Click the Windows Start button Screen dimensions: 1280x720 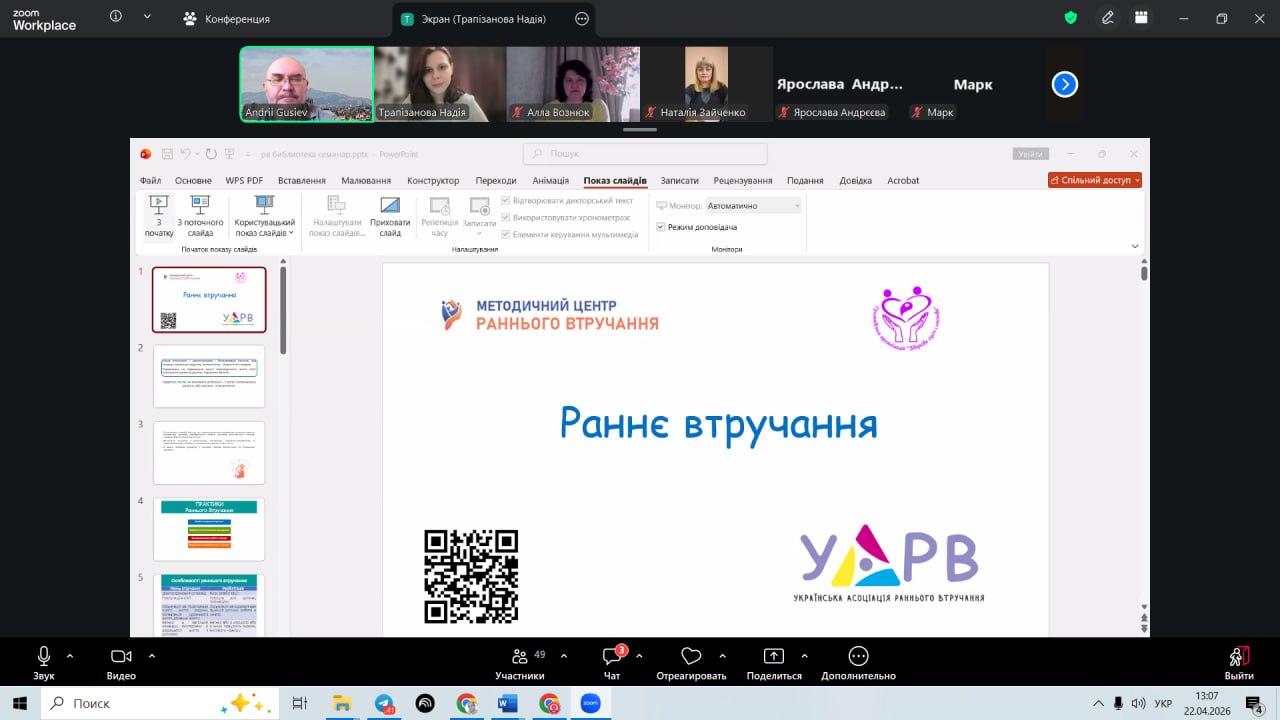tap(19, 703)
